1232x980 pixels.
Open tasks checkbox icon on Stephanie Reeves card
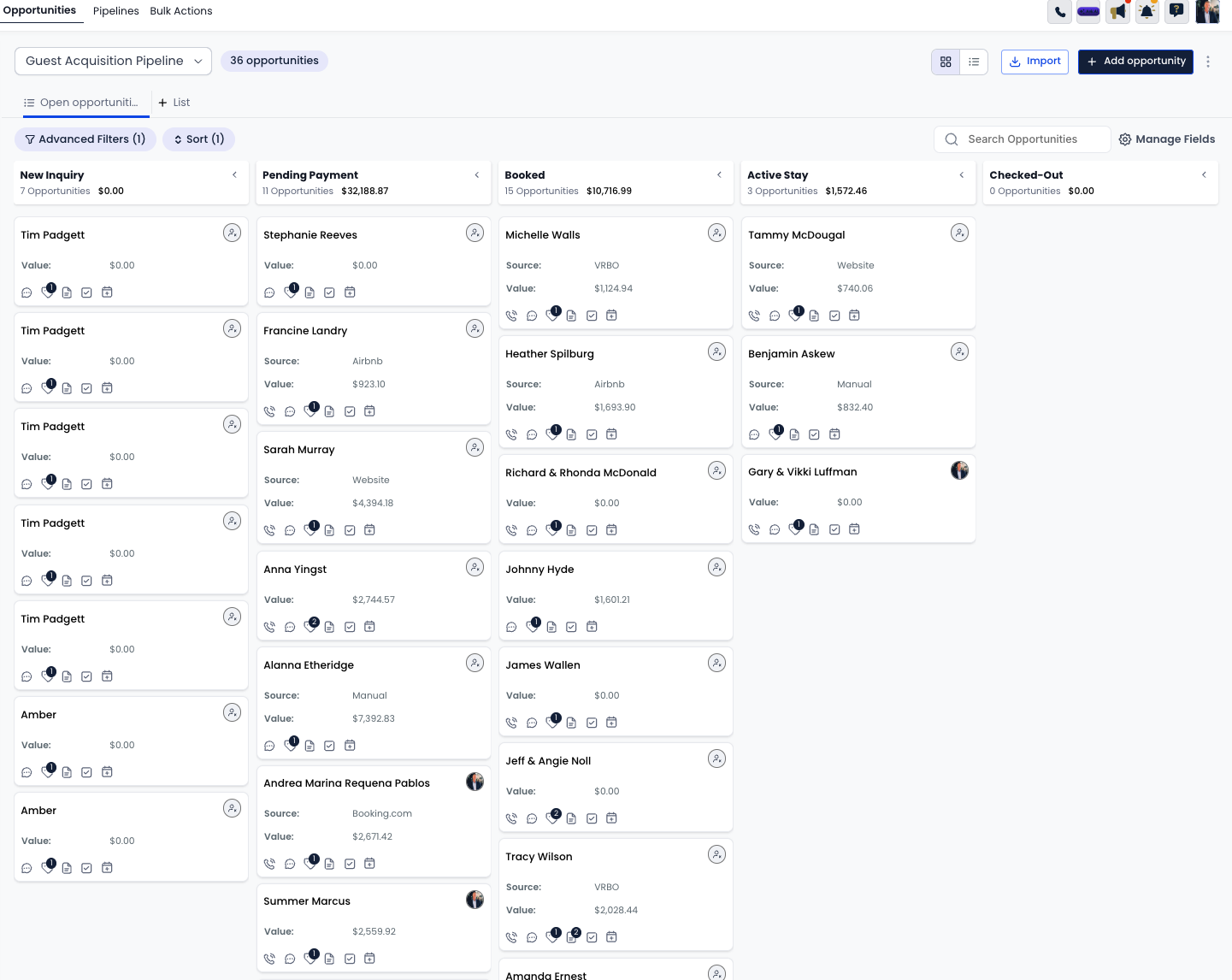point(329,292)
